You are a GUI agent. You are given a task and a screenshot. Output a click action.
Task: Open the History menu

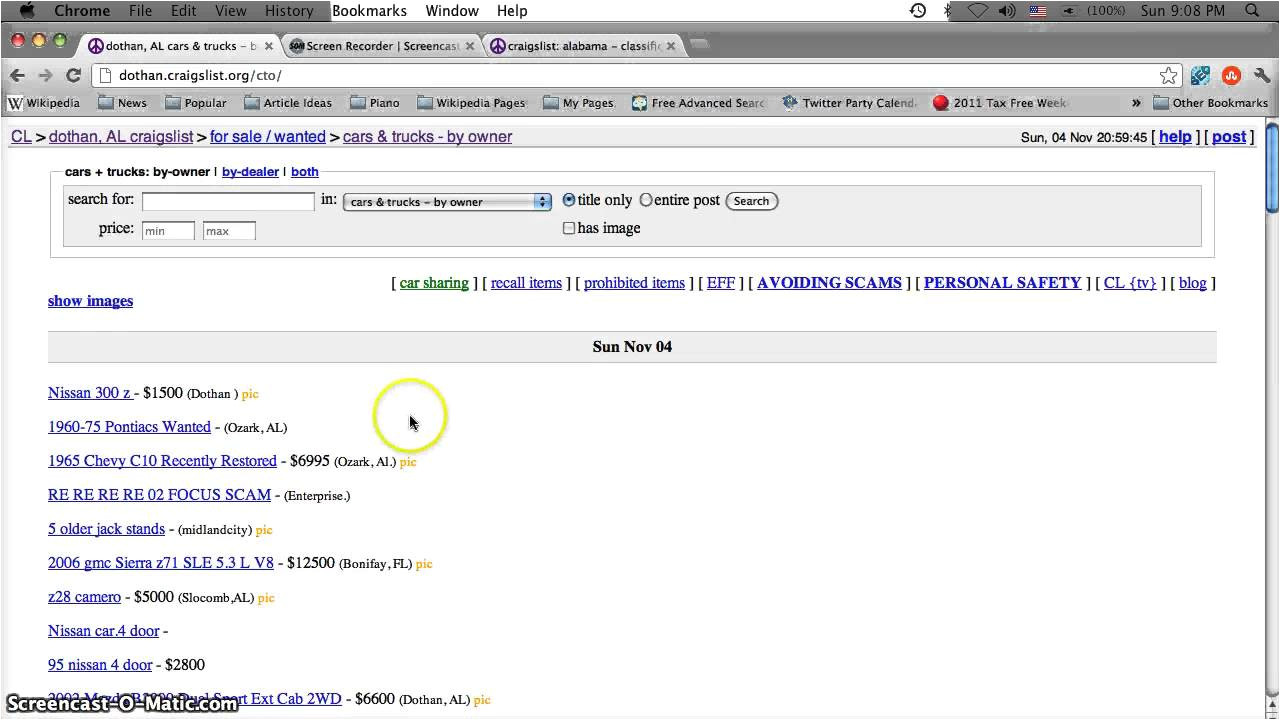tap(289, 11)
